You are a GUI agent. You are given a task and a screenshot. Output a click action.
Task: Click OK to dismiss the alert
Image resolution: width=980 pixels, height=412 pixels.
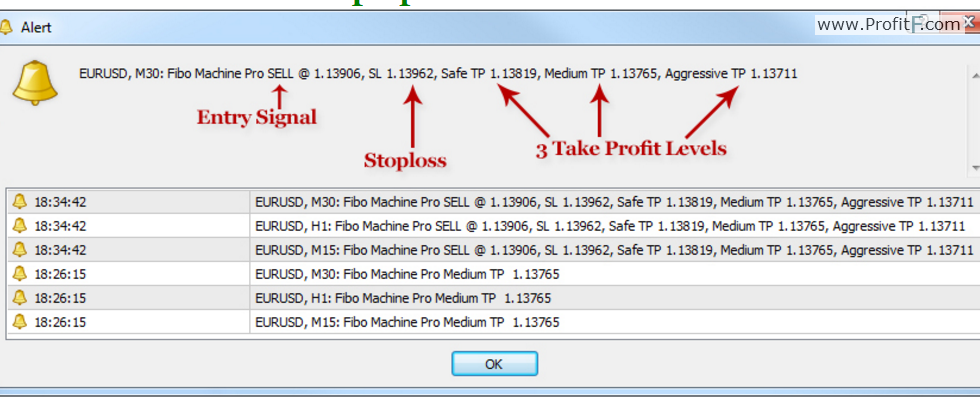click(x=494, y=364)
